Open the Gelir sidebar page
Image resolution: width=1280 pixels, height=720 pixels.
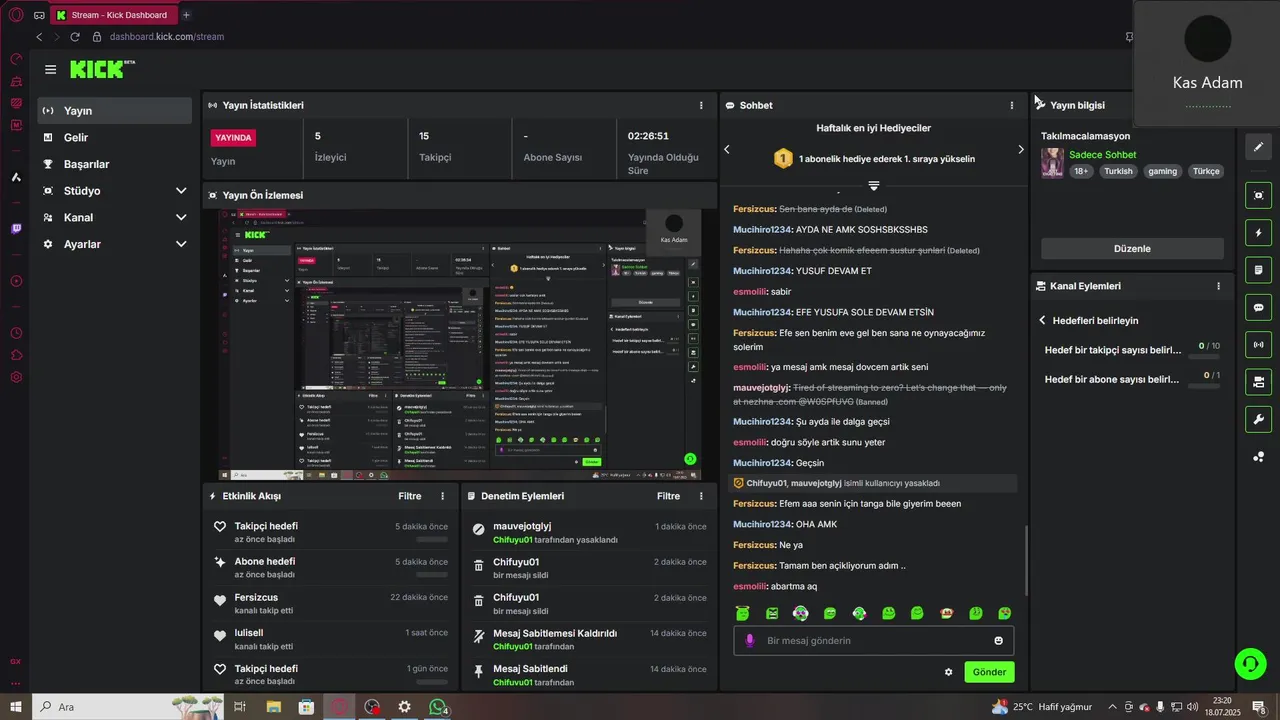[115, 138]
